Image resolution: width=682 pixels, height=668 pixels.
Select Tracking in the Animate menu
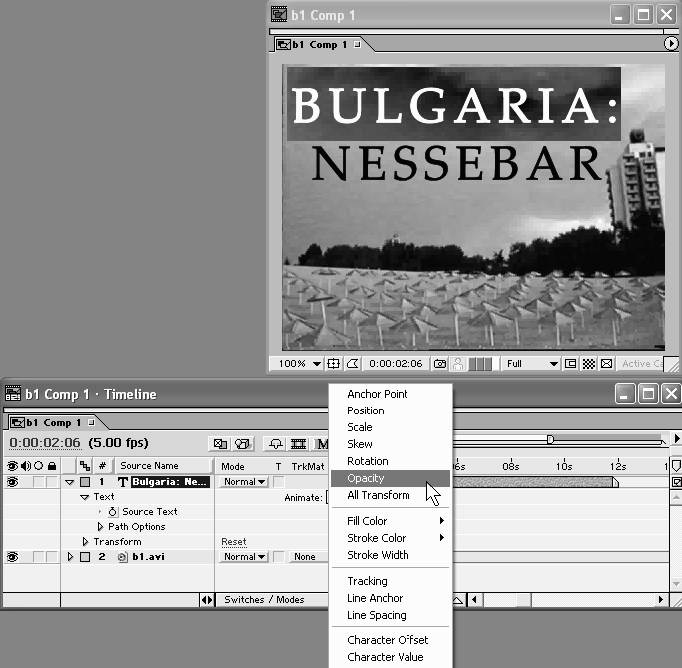coord(367,581)
